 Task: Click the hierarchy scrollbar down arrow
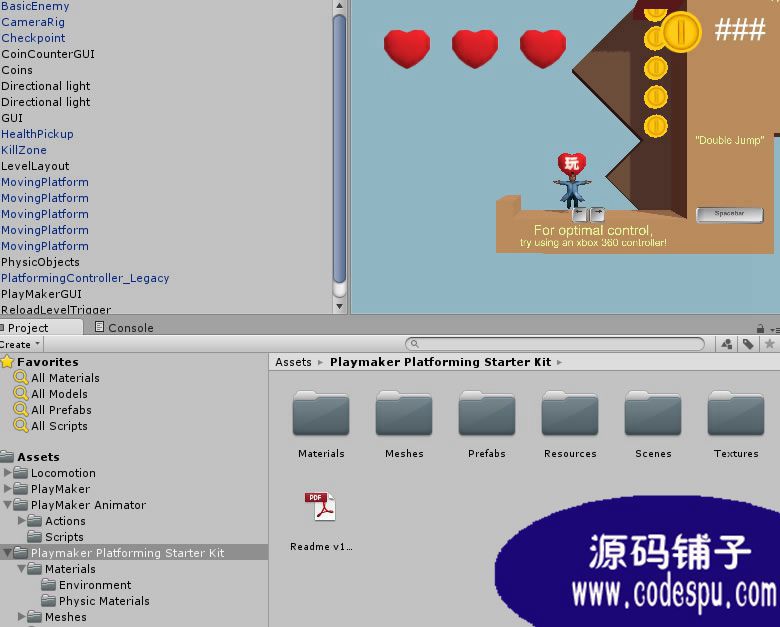339,306
